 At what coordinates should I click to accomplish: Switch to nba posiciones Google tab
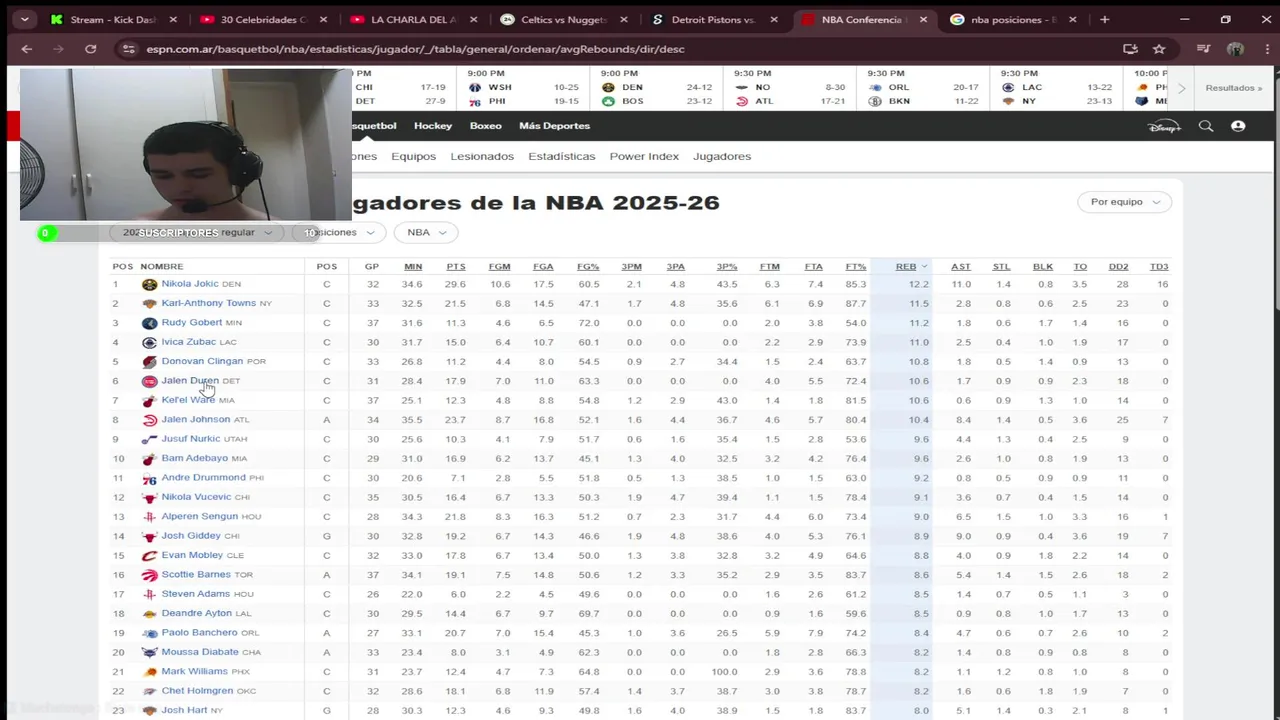[1013, 19]
